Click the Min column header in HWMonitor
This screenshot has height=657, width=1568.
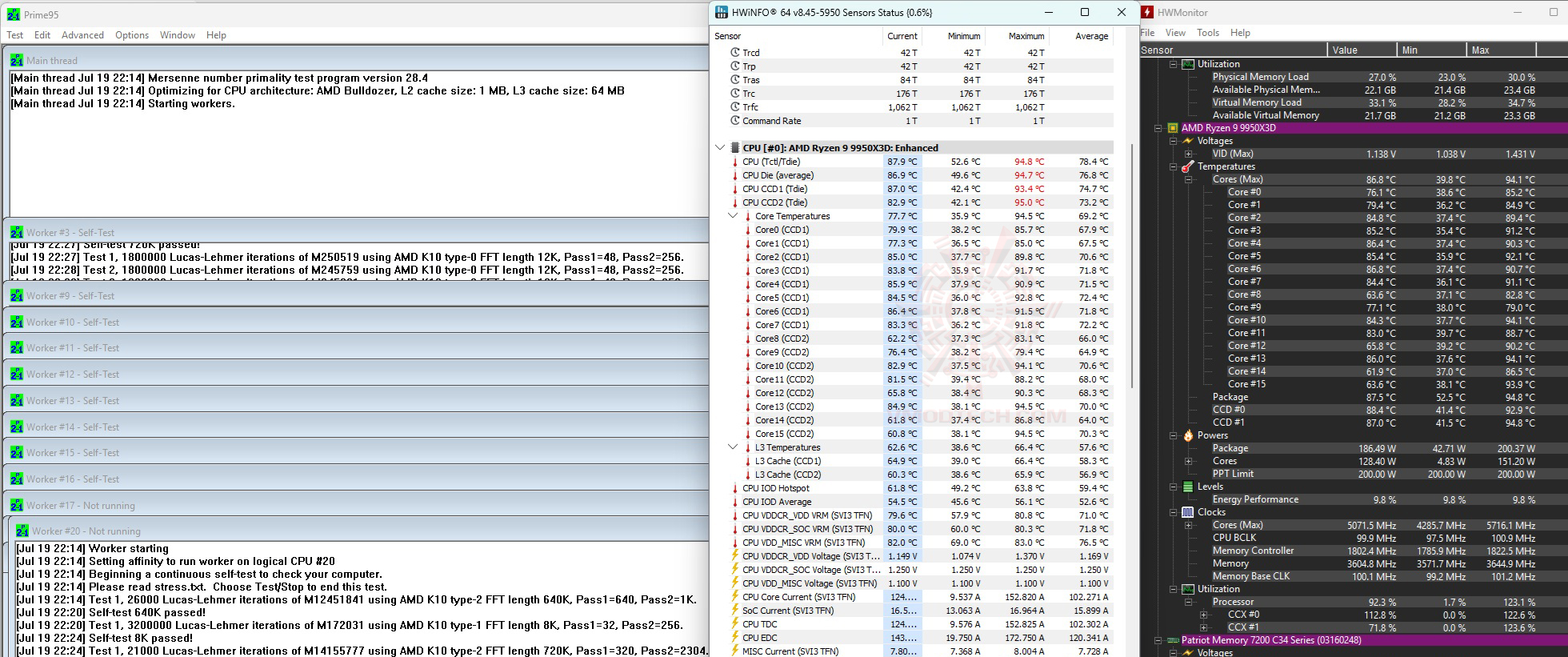coord(1431,50)
